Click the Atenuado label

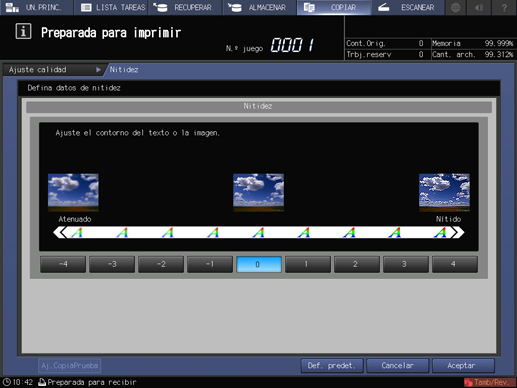point(75,219)
